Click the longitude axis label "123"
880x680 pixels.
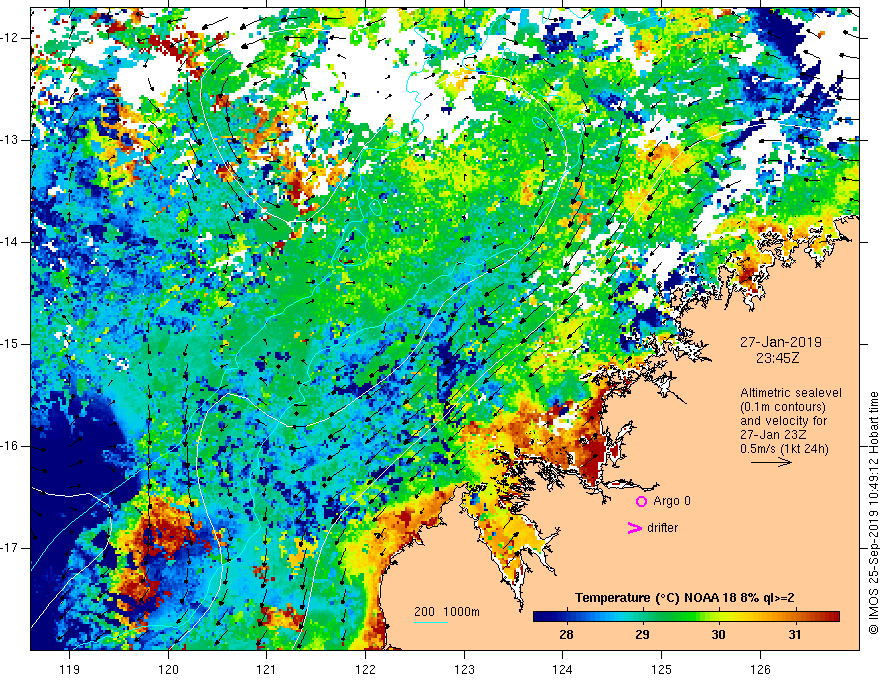point(464,669)
